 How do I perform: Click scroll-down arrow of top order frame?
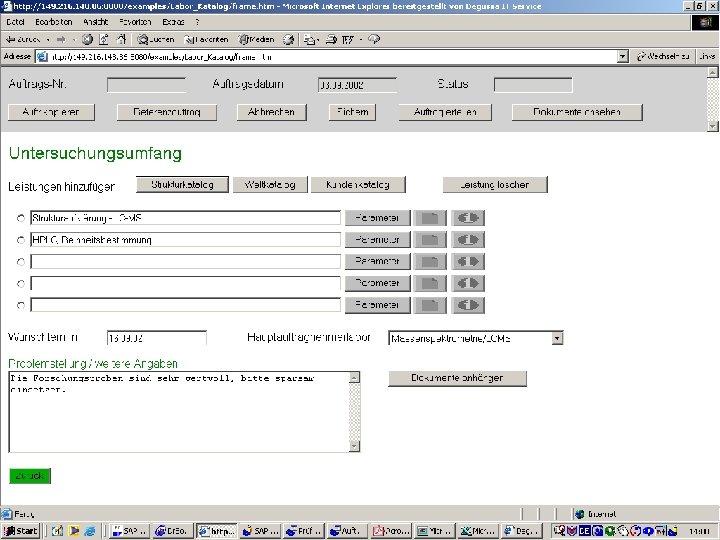point(712,125)
